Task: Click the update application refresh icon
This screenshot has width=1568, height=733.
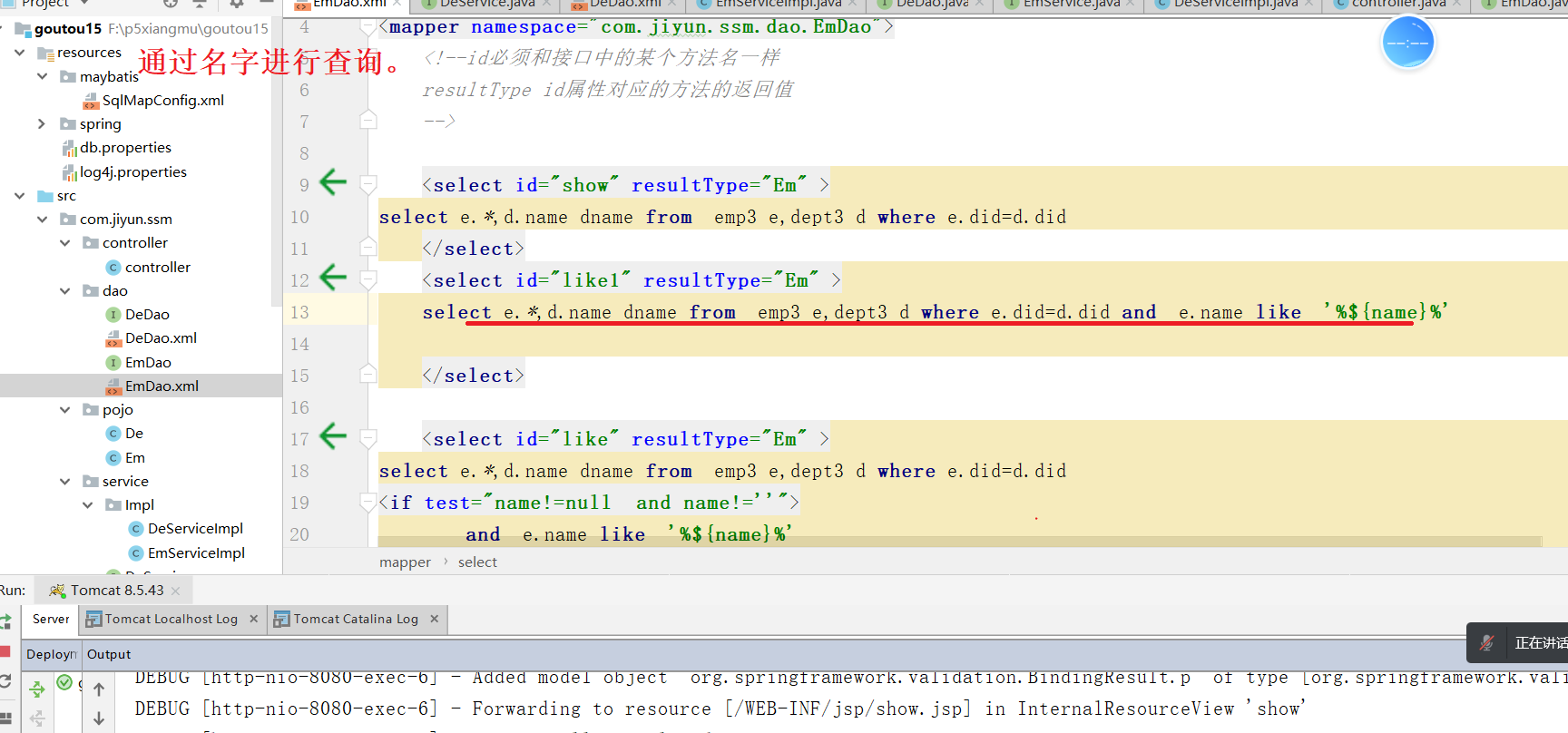Action: point(5,680)
